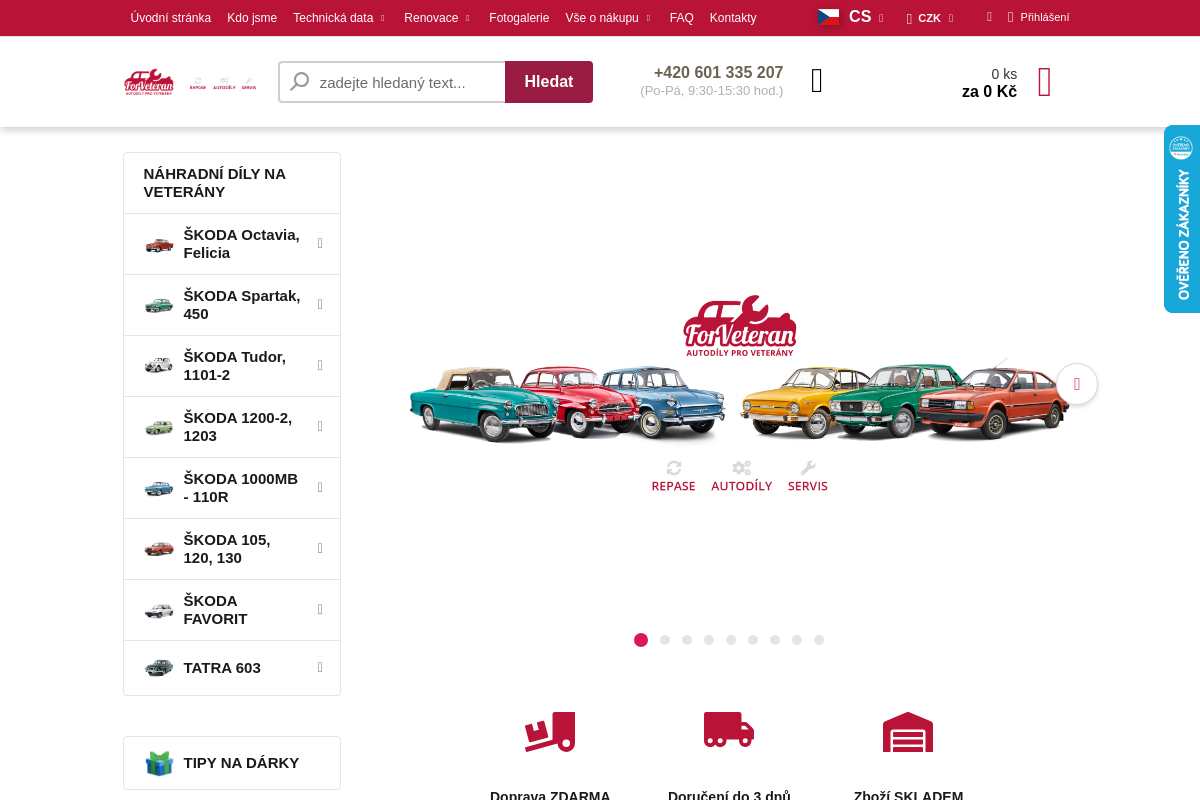Viewport: 1200px width, 800px height.
Task: Click the ŠKODA Spartak car thumbnail
Action: click(x=159, y=305)
